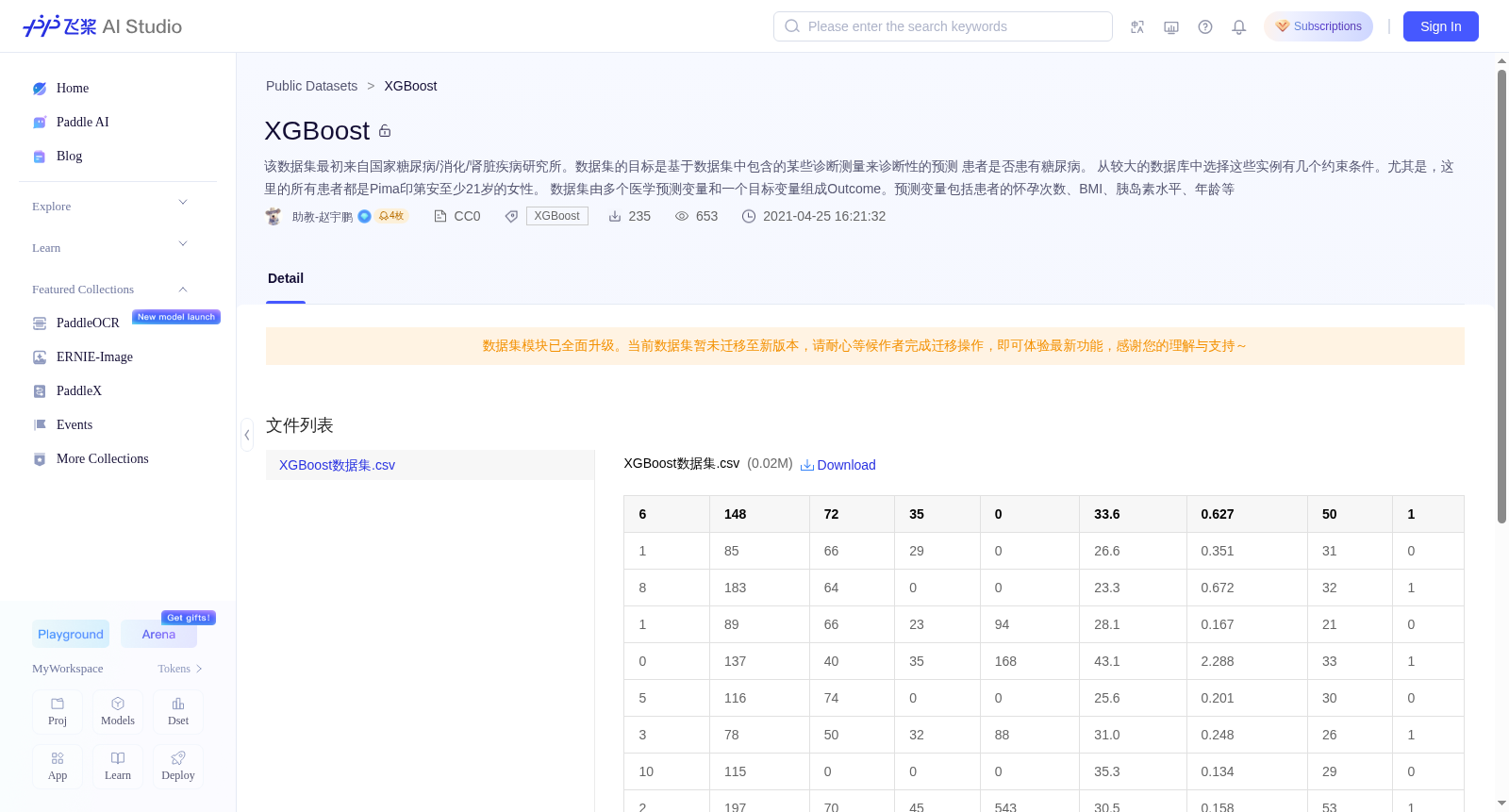Click the timestamp 2021-04-25 16:21:32
The height and width of the screenshot is (812, 1509).
click(x=824, y=216)
